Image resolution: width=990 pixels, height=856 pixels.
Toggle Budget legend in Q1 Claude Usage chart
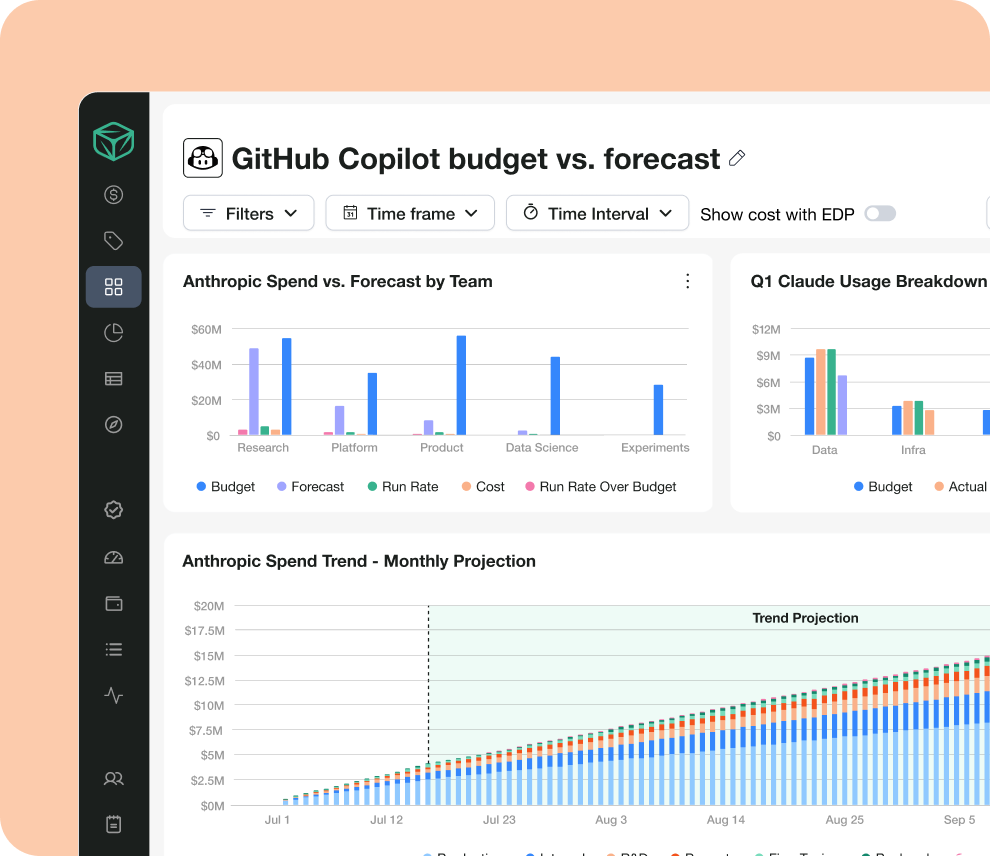click(883, 487)
